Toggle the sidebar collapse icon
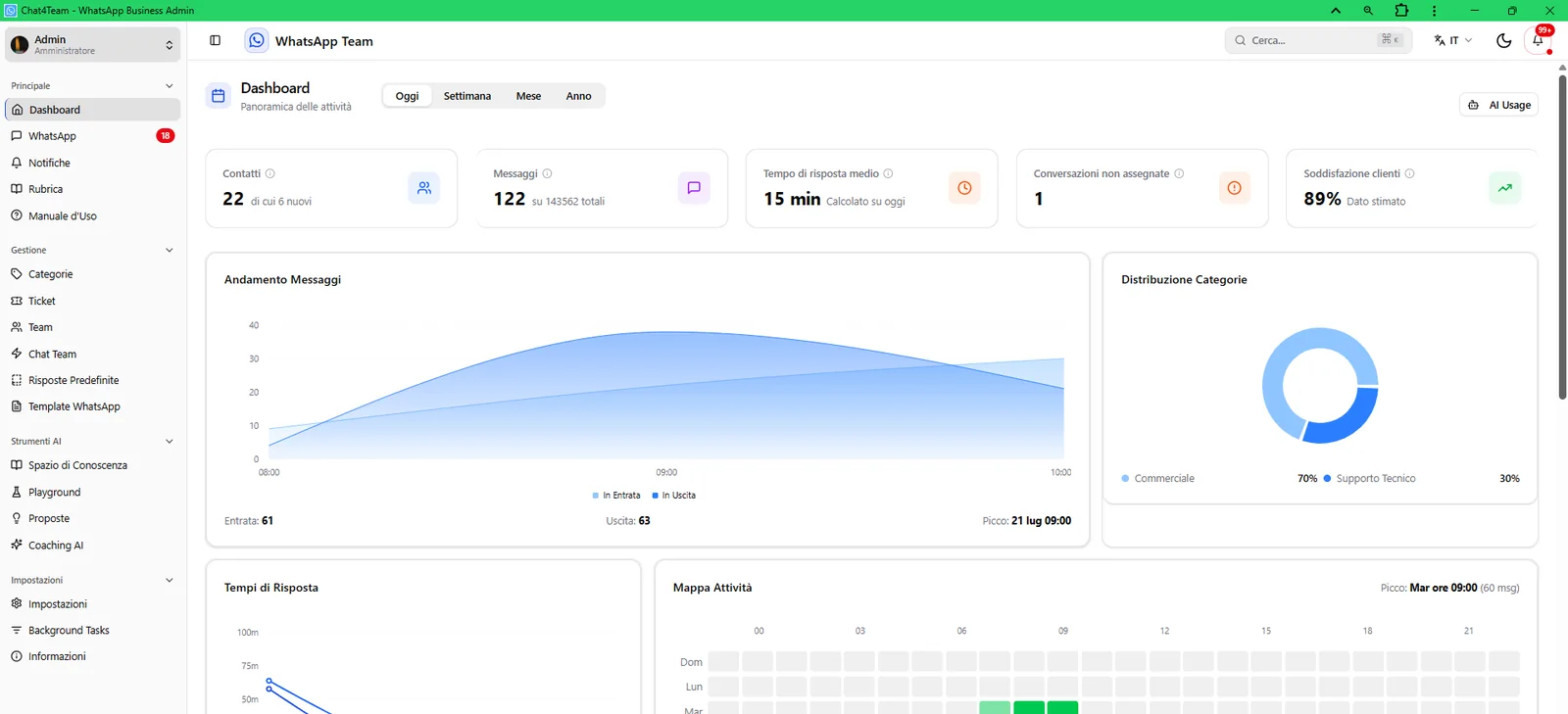 click(216, 40)
